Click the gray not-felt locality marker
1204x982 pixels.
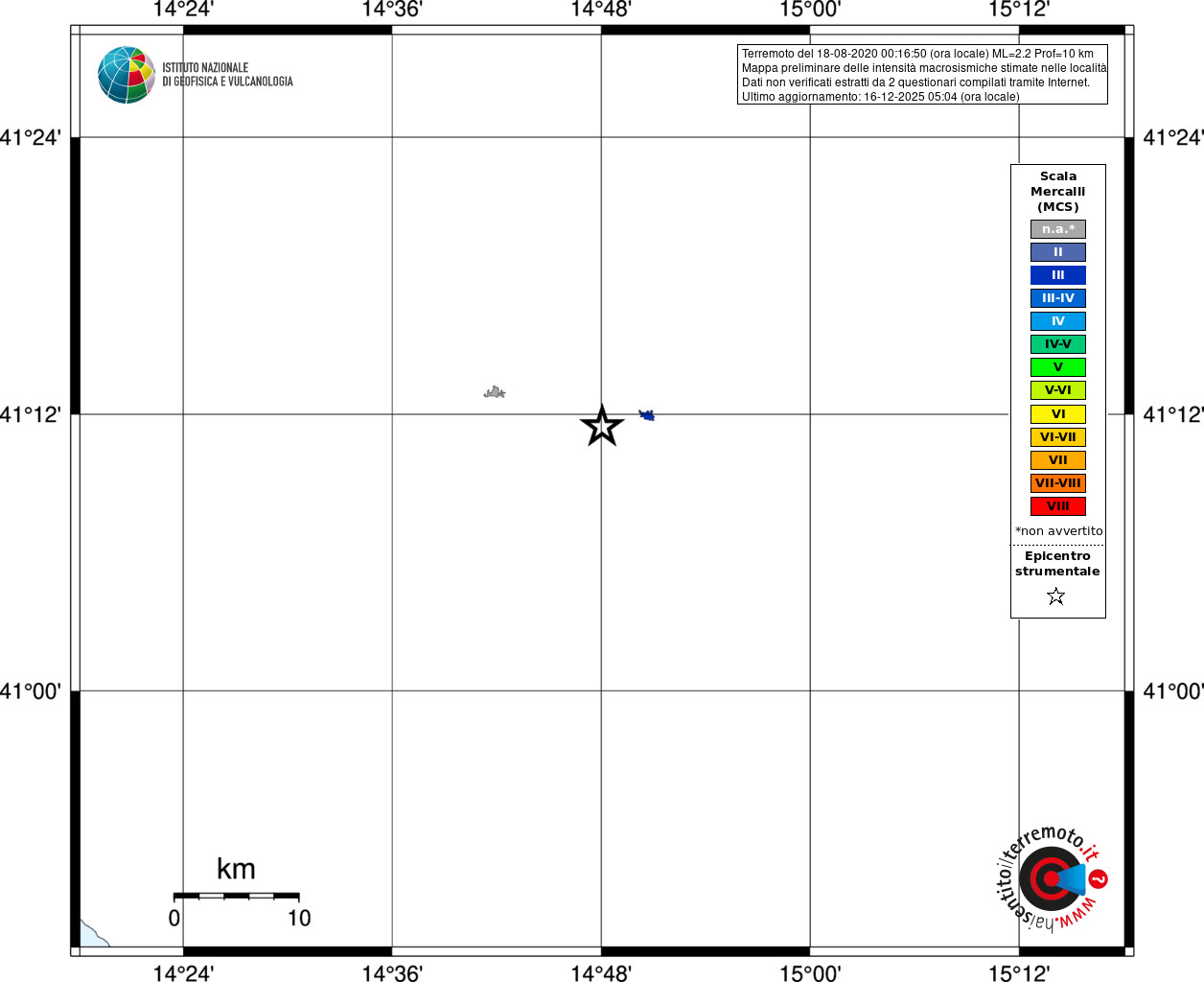tap(495, 392)
